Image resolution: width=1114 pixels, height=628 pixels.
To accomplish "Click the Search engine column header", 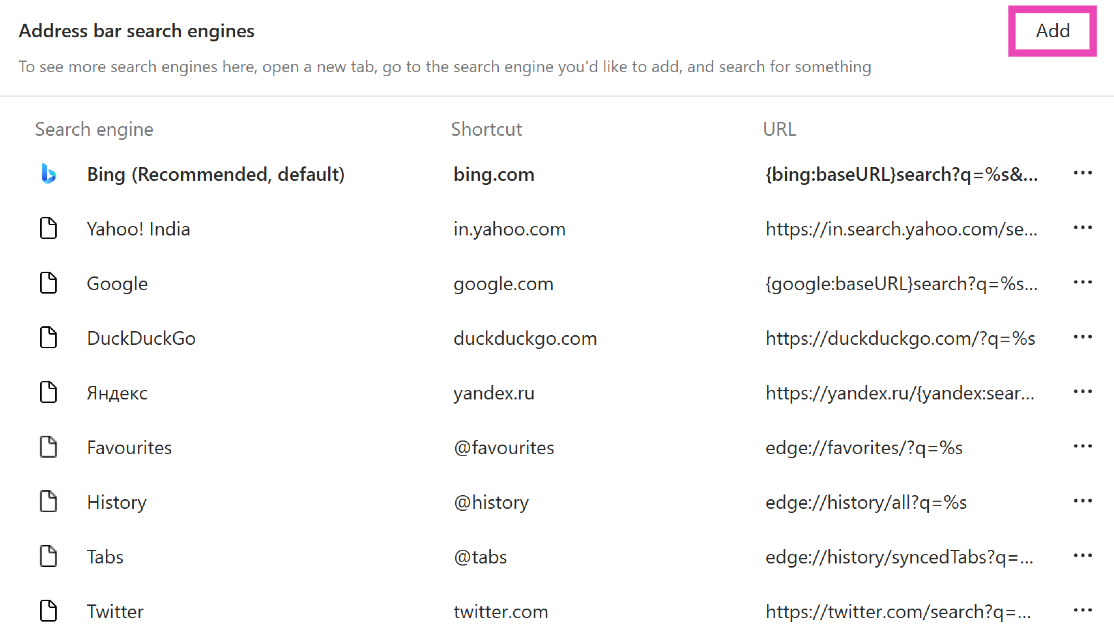I will [94, 129].
